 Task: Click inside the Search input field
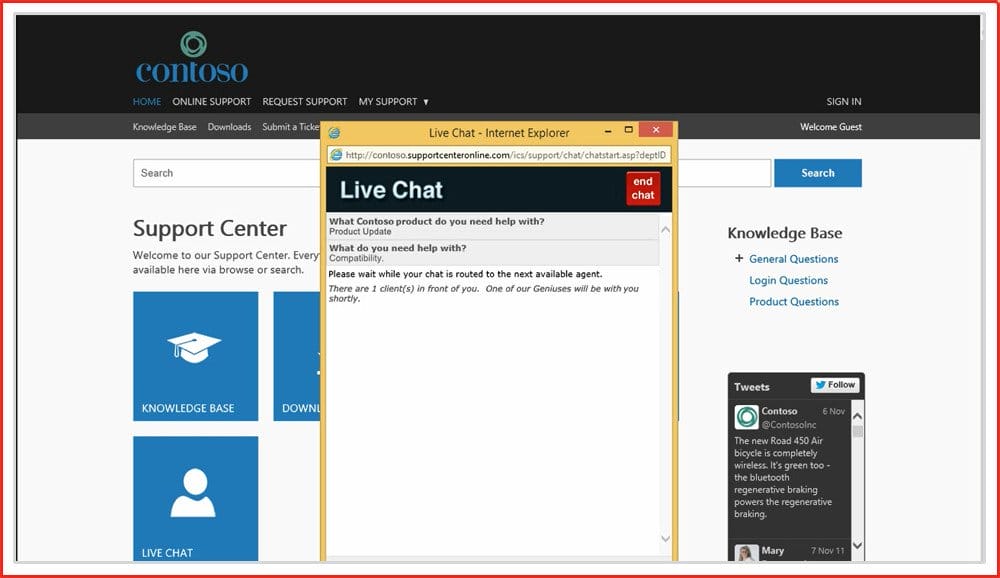pyautogui.click(x=225, y=173)
